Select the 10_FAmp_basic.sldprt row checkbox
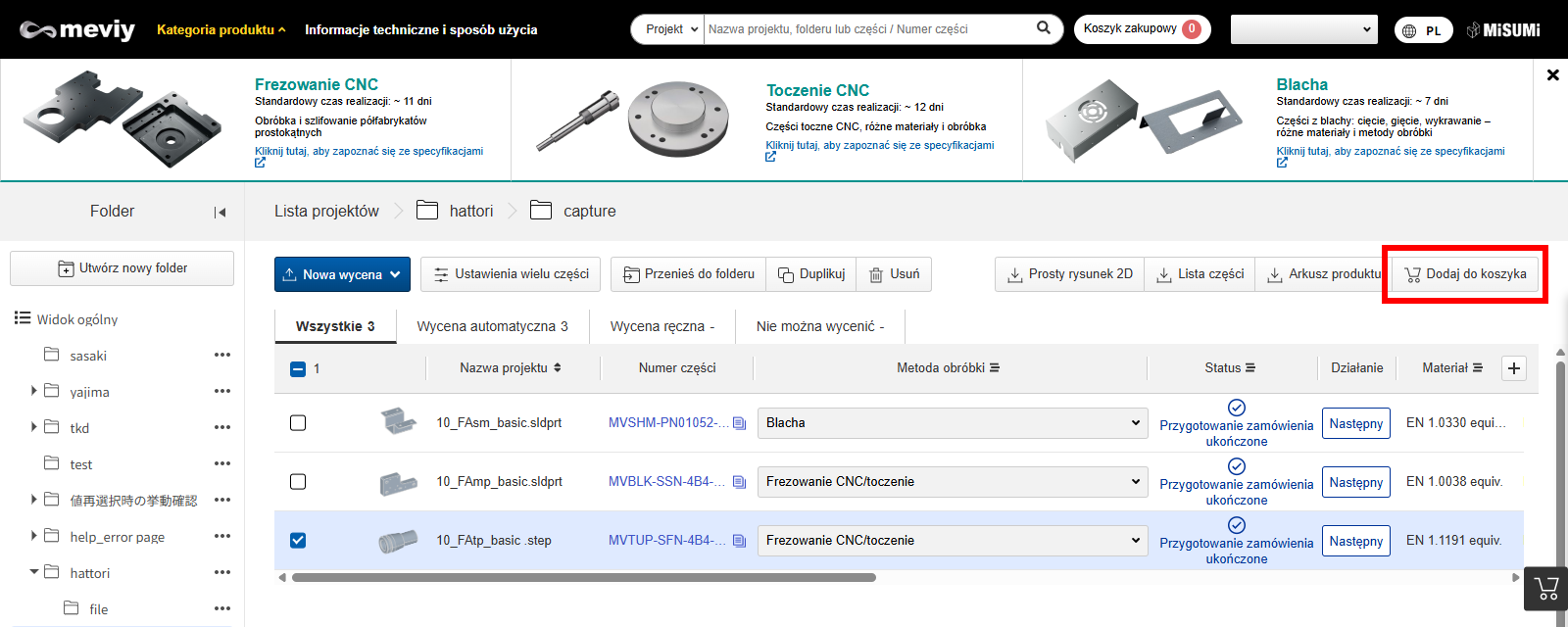The height and width of the screenshot is (627, 1568). click(x=298, y=482)
